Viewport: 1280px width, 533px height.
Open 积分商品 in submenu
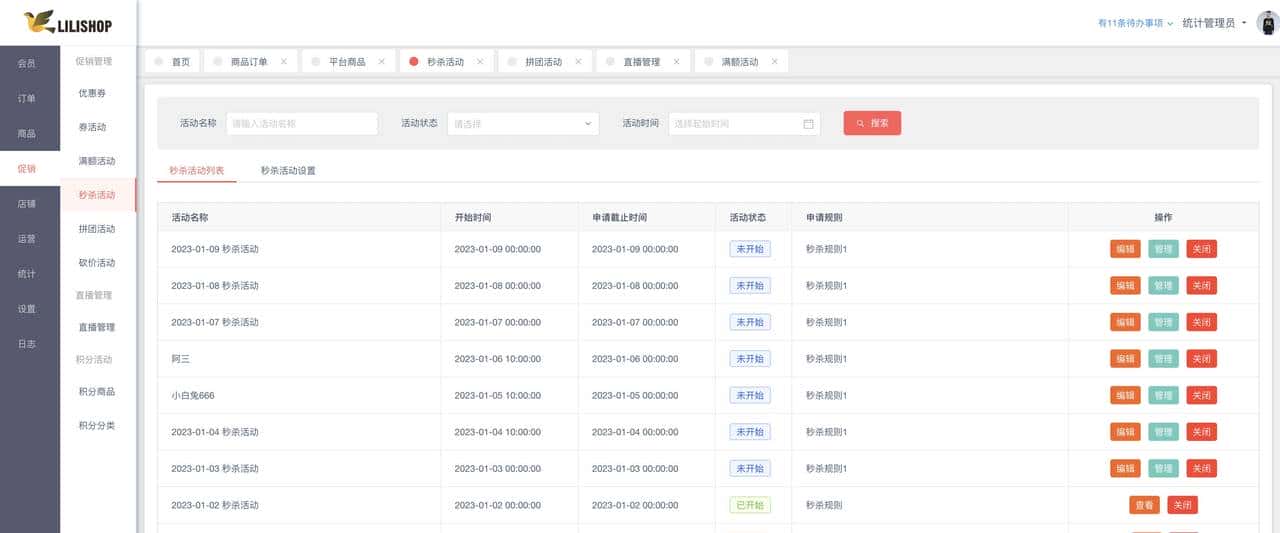pyautogui.click(x=98, y=391)
